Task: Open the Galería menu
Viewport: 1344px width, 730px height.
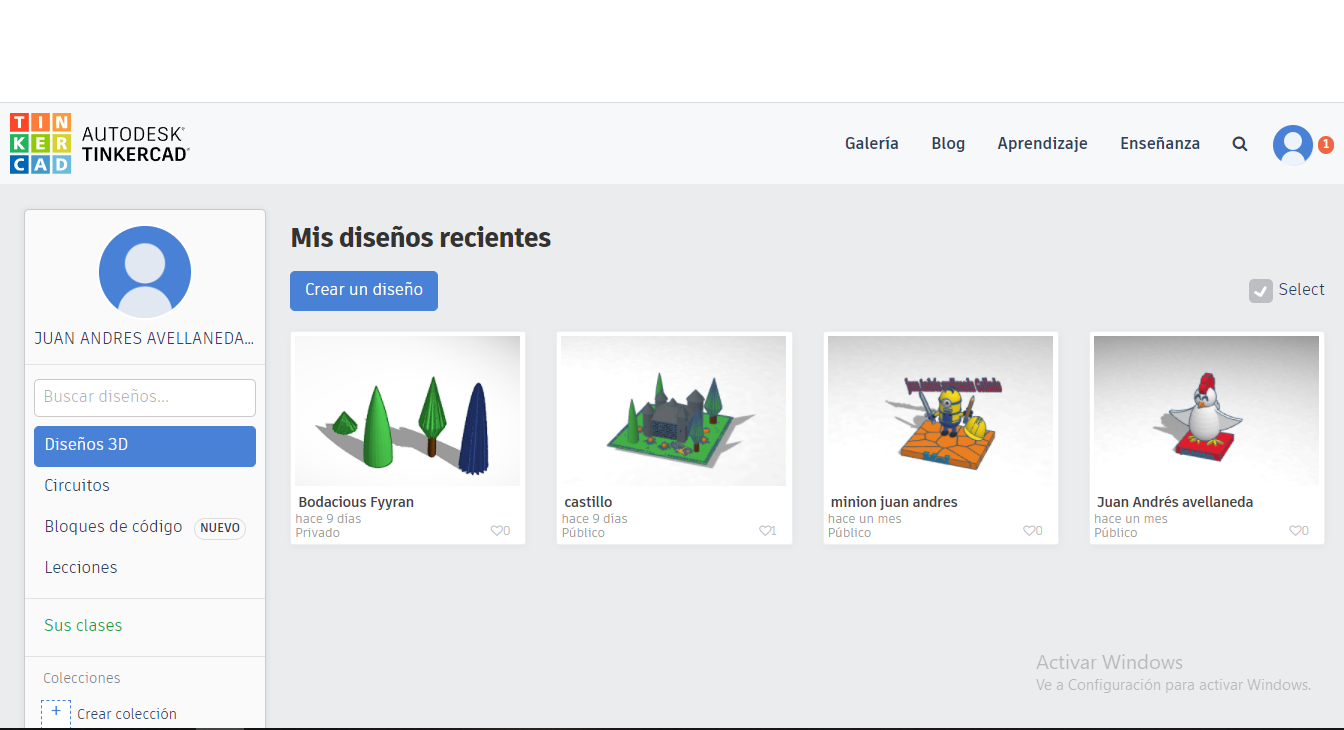Action: 872,144
